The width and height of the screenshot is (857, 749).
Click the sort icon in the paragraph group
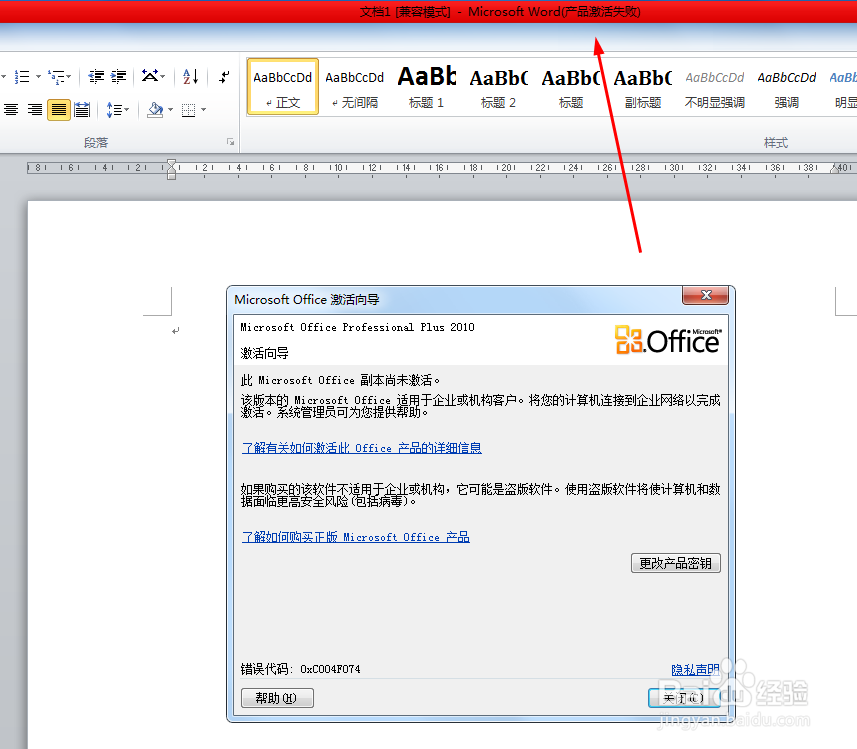click(190, 78)
